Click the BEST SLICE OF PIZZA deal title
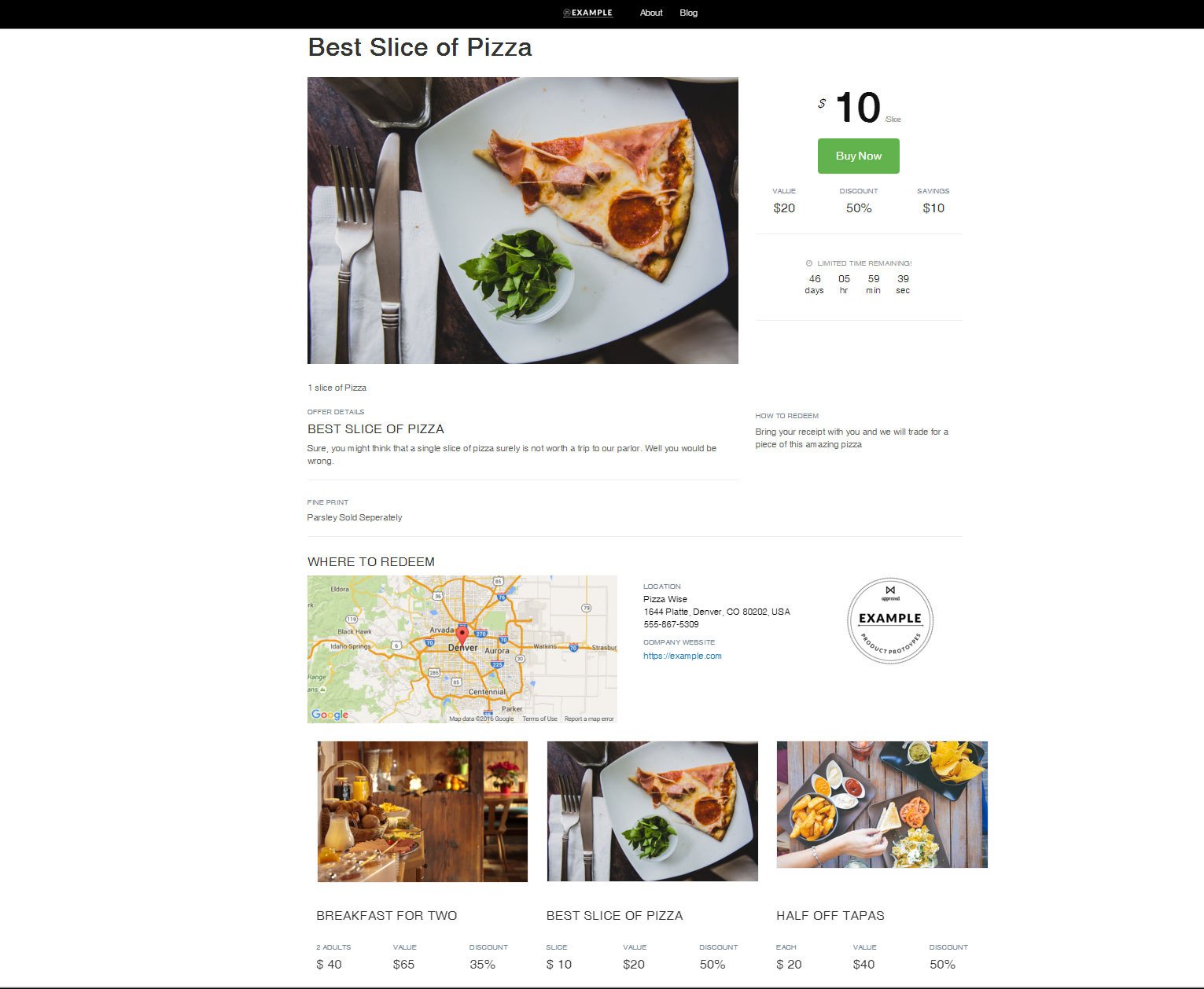The width and height of the screenshot is (1204, 989). pos(614,915)
